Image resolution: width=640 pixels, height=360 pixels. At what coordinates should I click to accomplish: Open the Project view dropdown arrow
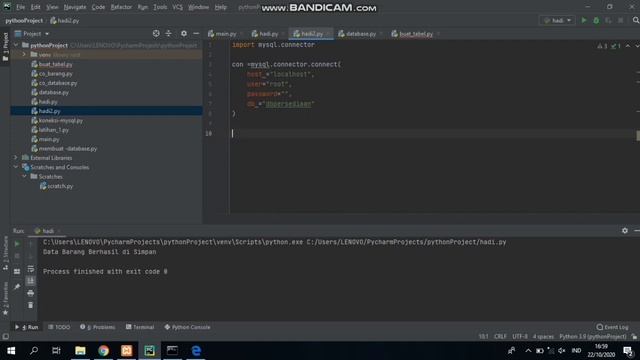pos(47,34)
